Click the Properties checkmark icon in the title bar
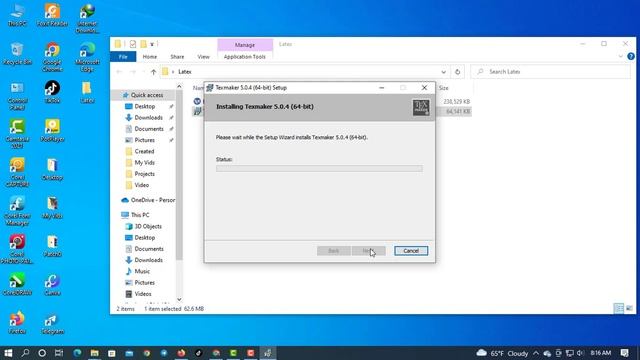This screenshot has width=640, height=360. point(133,44)
